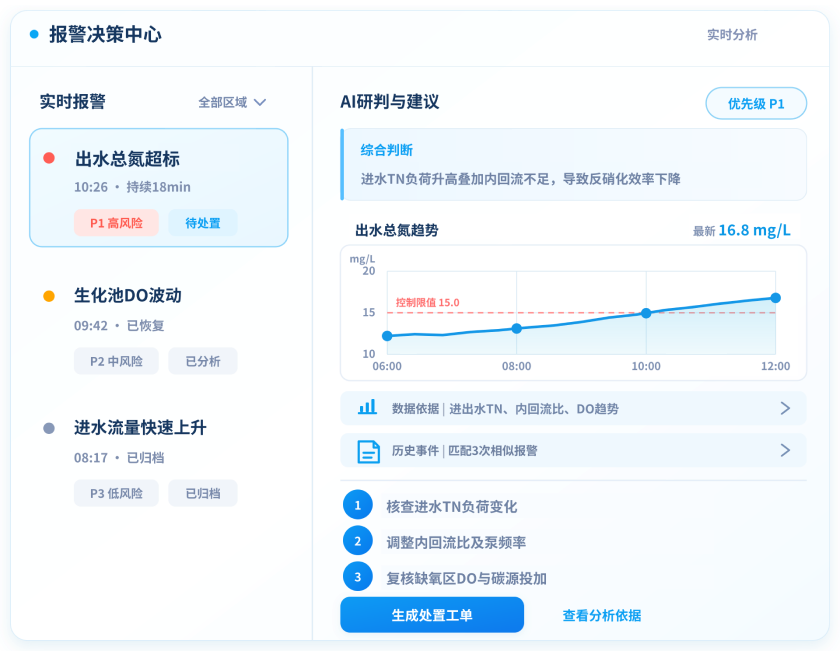Screen dimensions: 840x651
Task: Click the 实时报警 heading
Action: pyautogui.click(x=72, y=101)
